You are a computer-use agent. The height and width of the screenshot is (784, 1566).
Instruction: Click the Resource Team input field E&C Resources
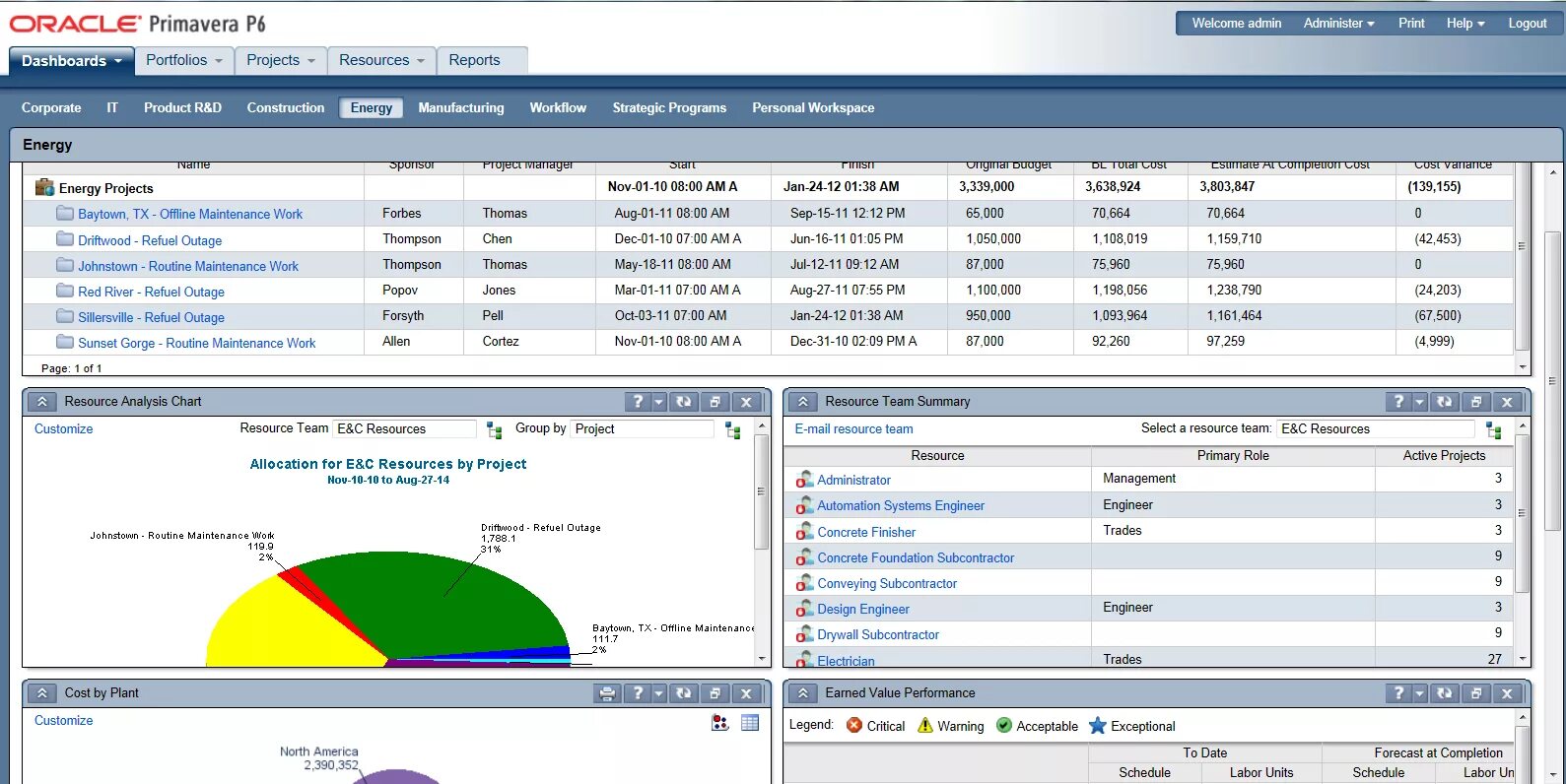[405, 429]
